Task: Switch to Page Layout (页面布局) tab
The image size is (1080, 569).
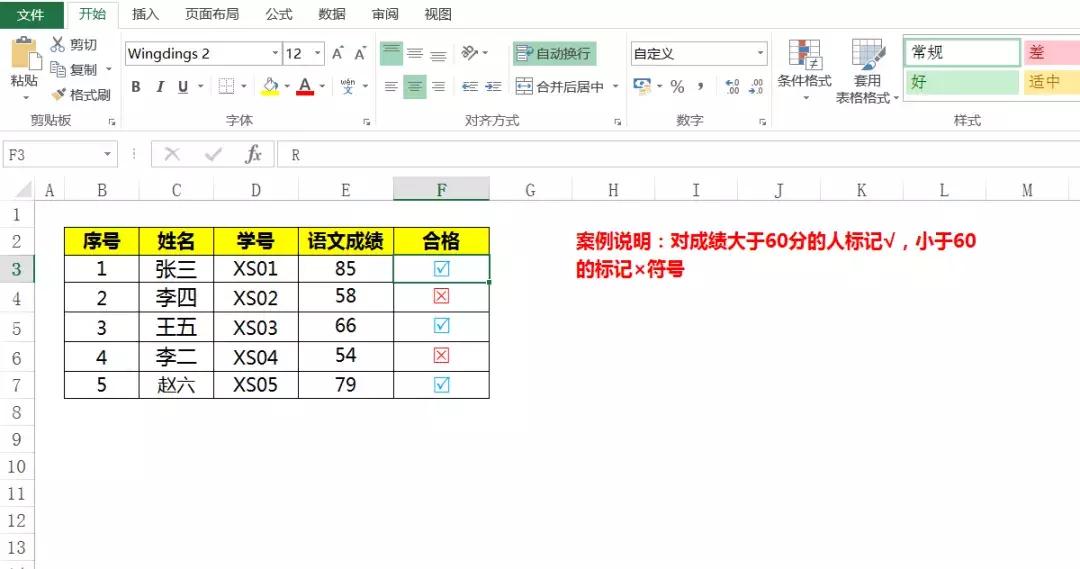Action: (212, 14)
